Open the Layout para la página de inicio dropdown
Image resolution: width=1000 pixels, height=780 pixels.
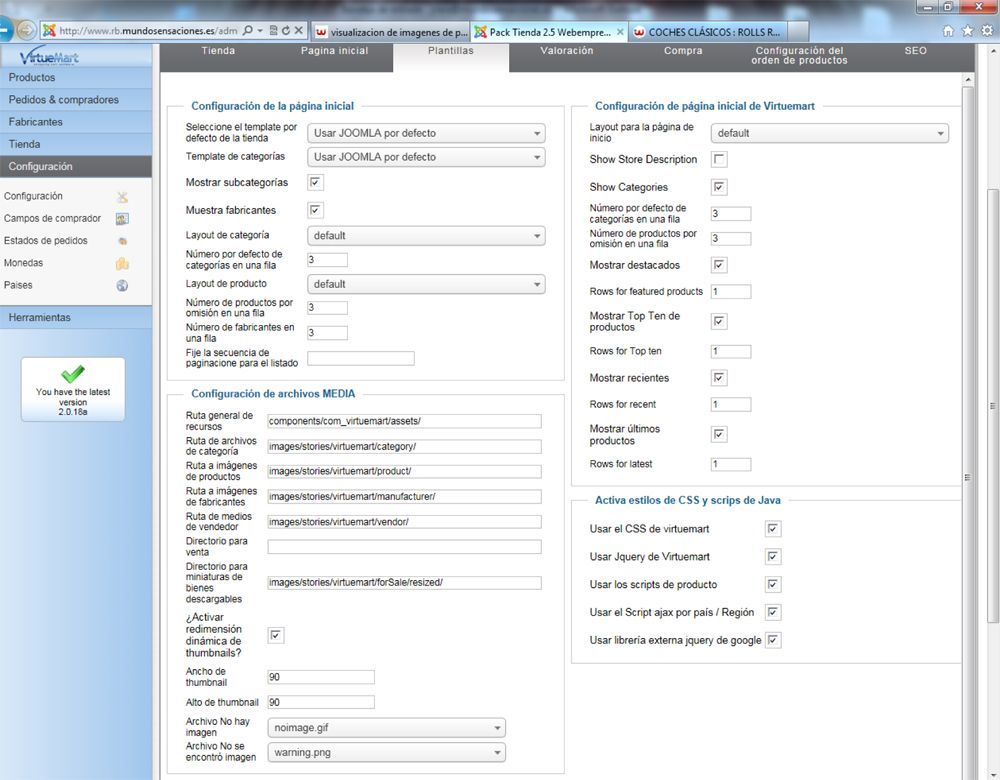pyautogui.click(x=830, y=133)
